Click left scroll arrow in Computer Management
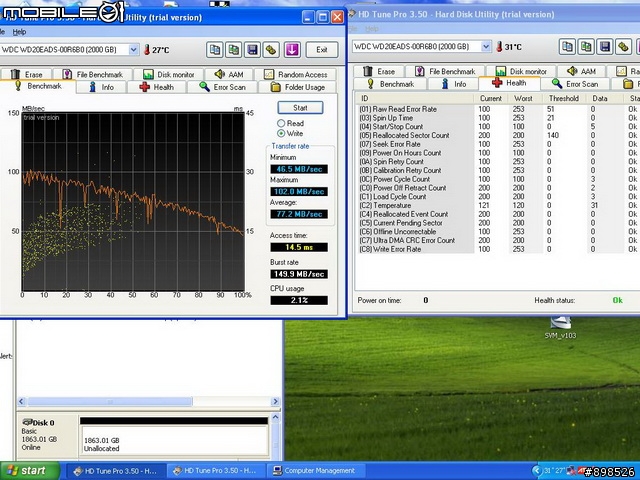Viewport: 640px width, 480px height. 22,402
